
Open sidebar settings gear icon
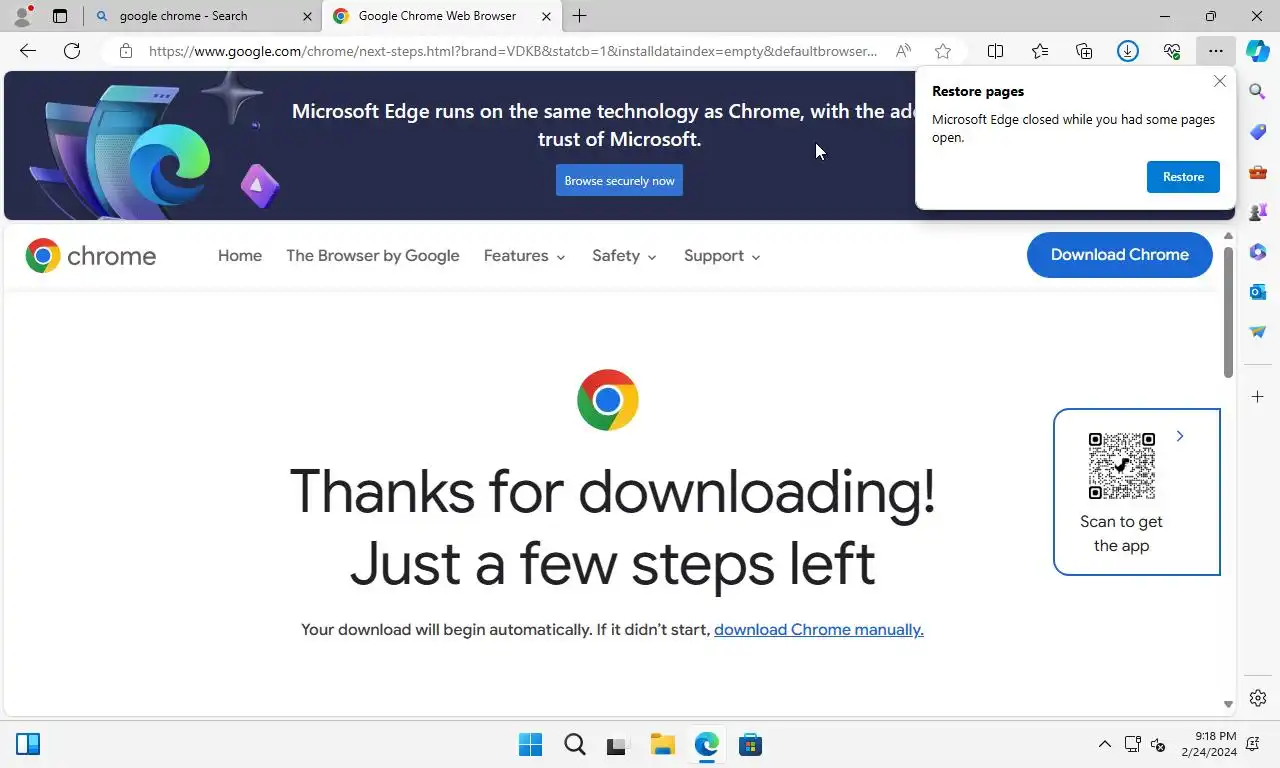1258,698
